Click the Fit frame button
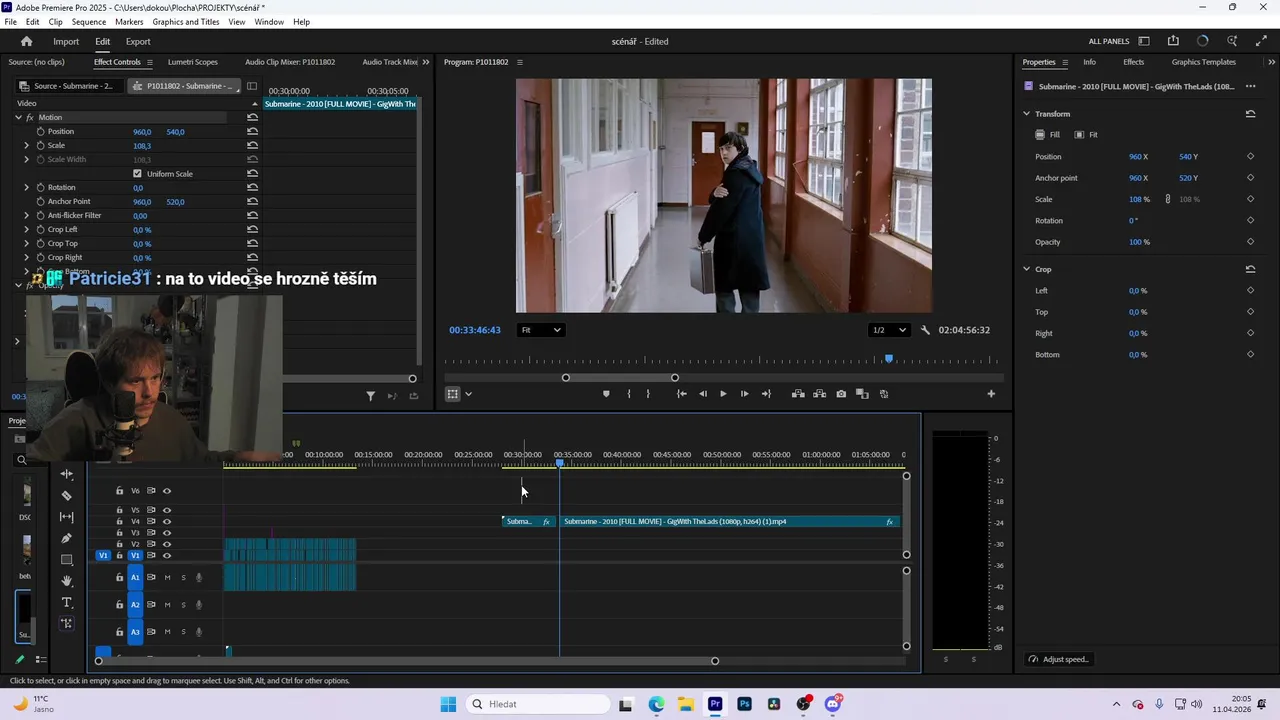 (x=1086, y=135)
